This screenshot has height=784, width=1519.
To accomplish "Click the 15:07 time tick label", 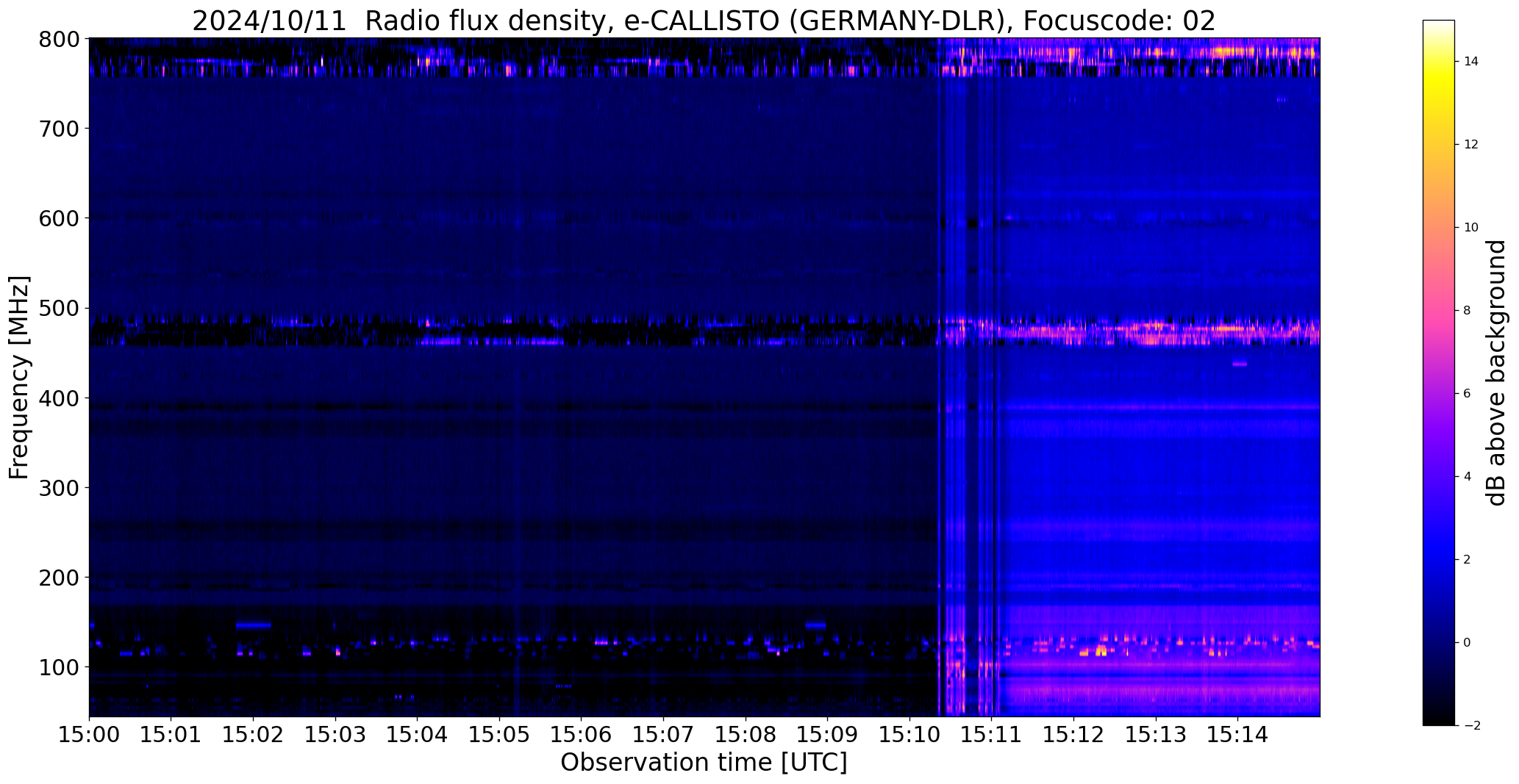I will (x=664, y=735).
